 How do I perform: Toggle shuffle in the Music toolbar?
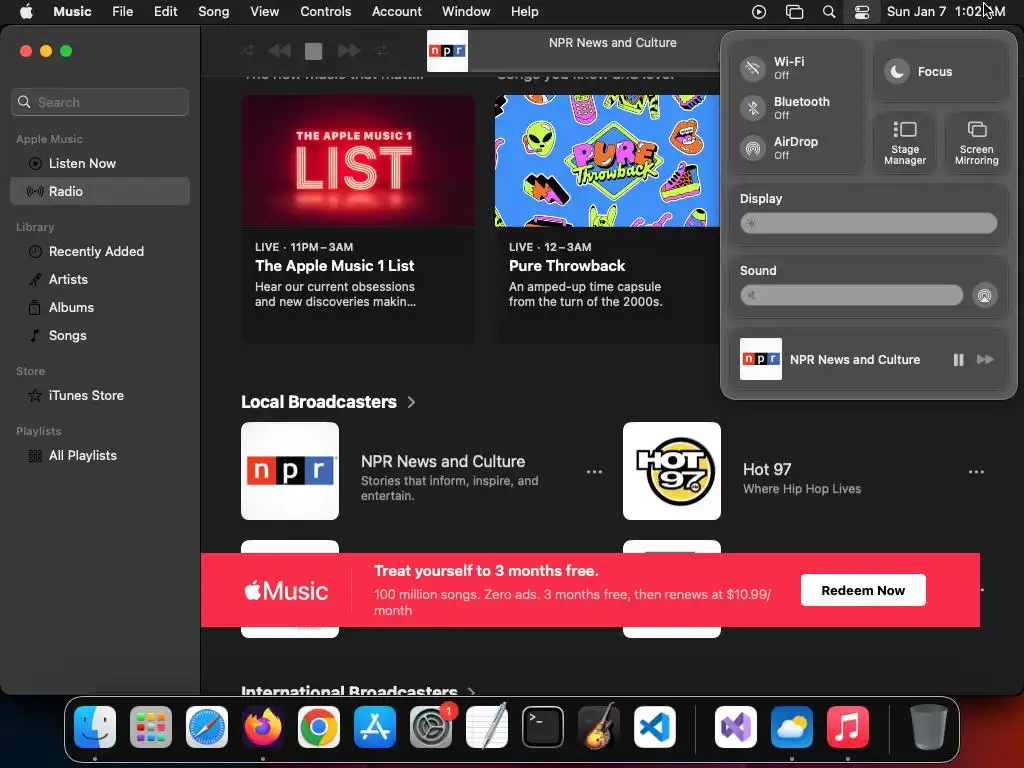(247, 50)
